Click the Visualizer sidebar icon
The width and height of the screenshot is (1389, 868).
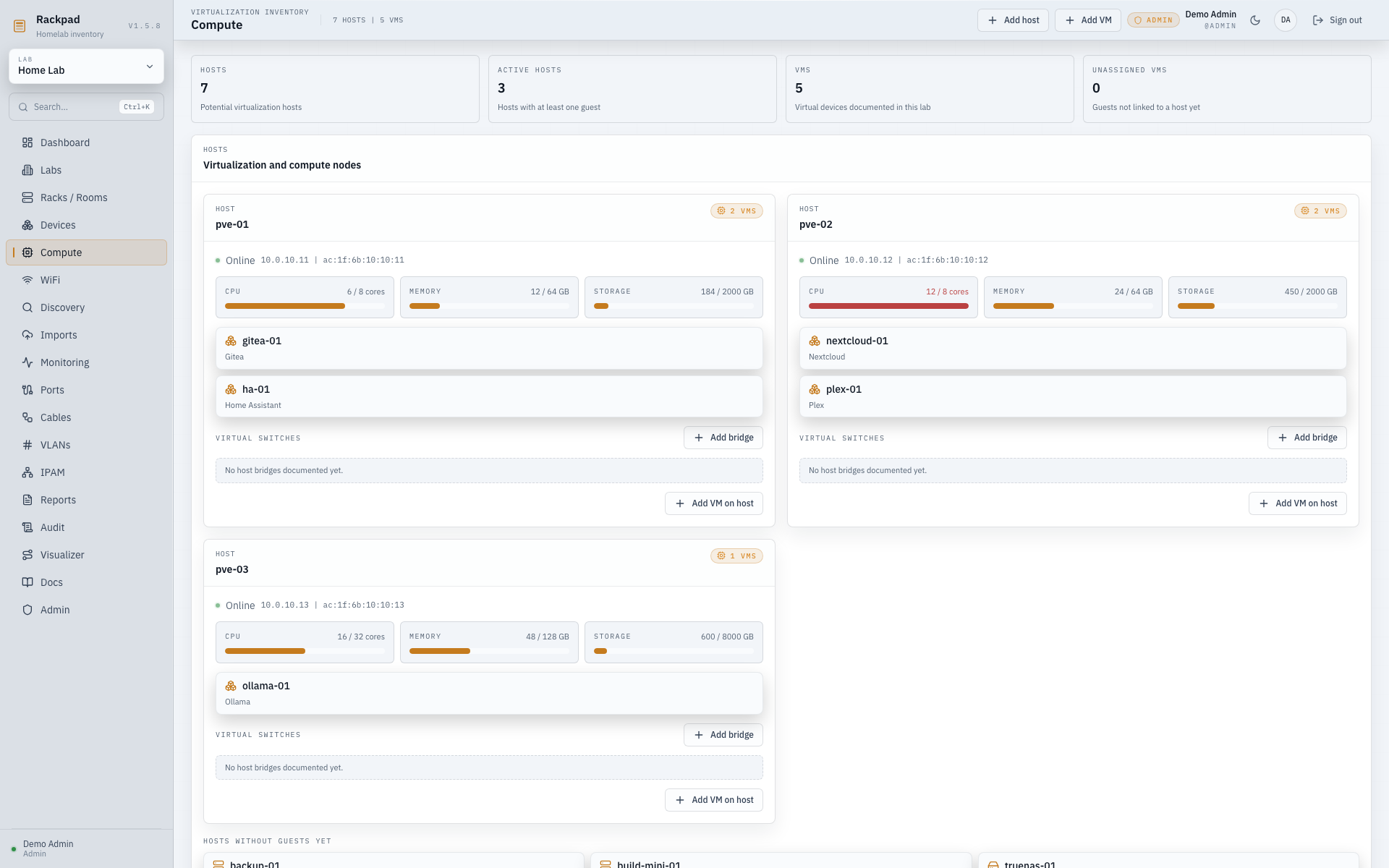(x=27, y=555)
